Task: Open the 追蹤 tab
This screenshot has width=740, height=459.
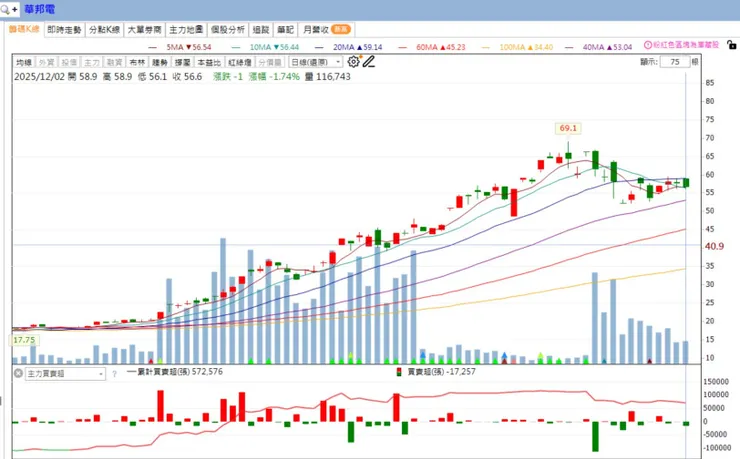Action: tap(261, 30)
